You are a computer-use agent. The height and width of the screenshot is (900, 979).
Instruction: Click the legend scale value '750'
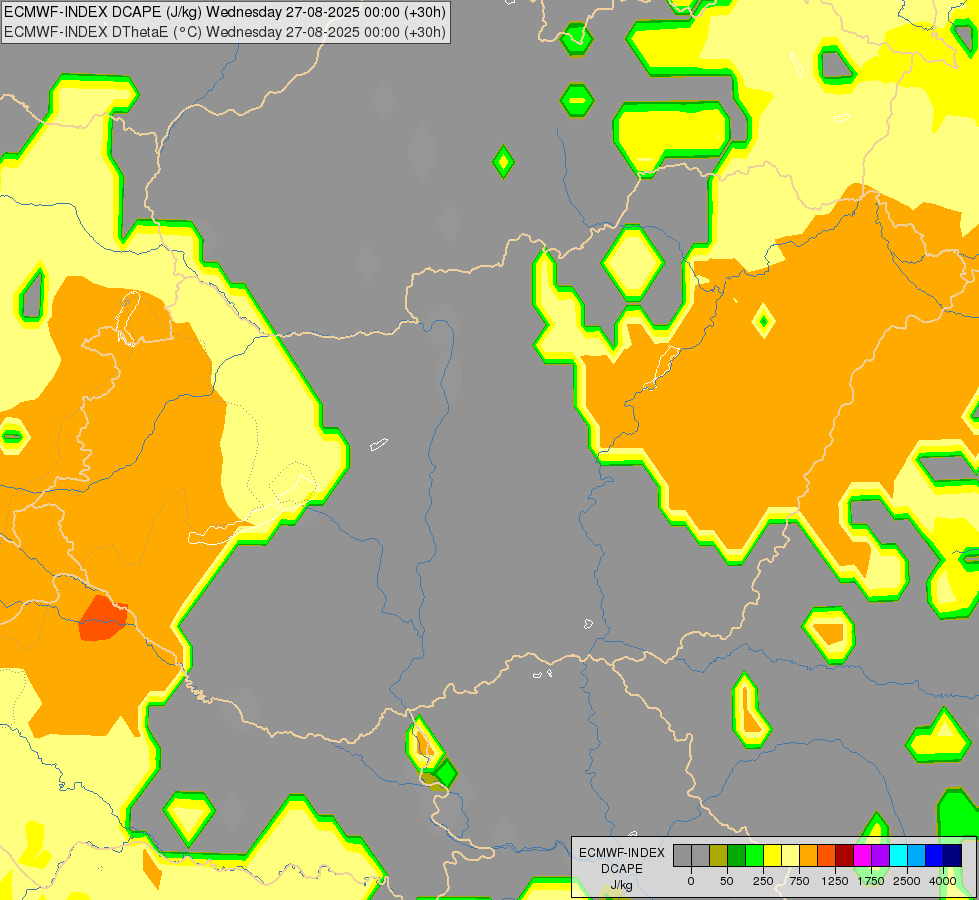[x=799, y=881]
